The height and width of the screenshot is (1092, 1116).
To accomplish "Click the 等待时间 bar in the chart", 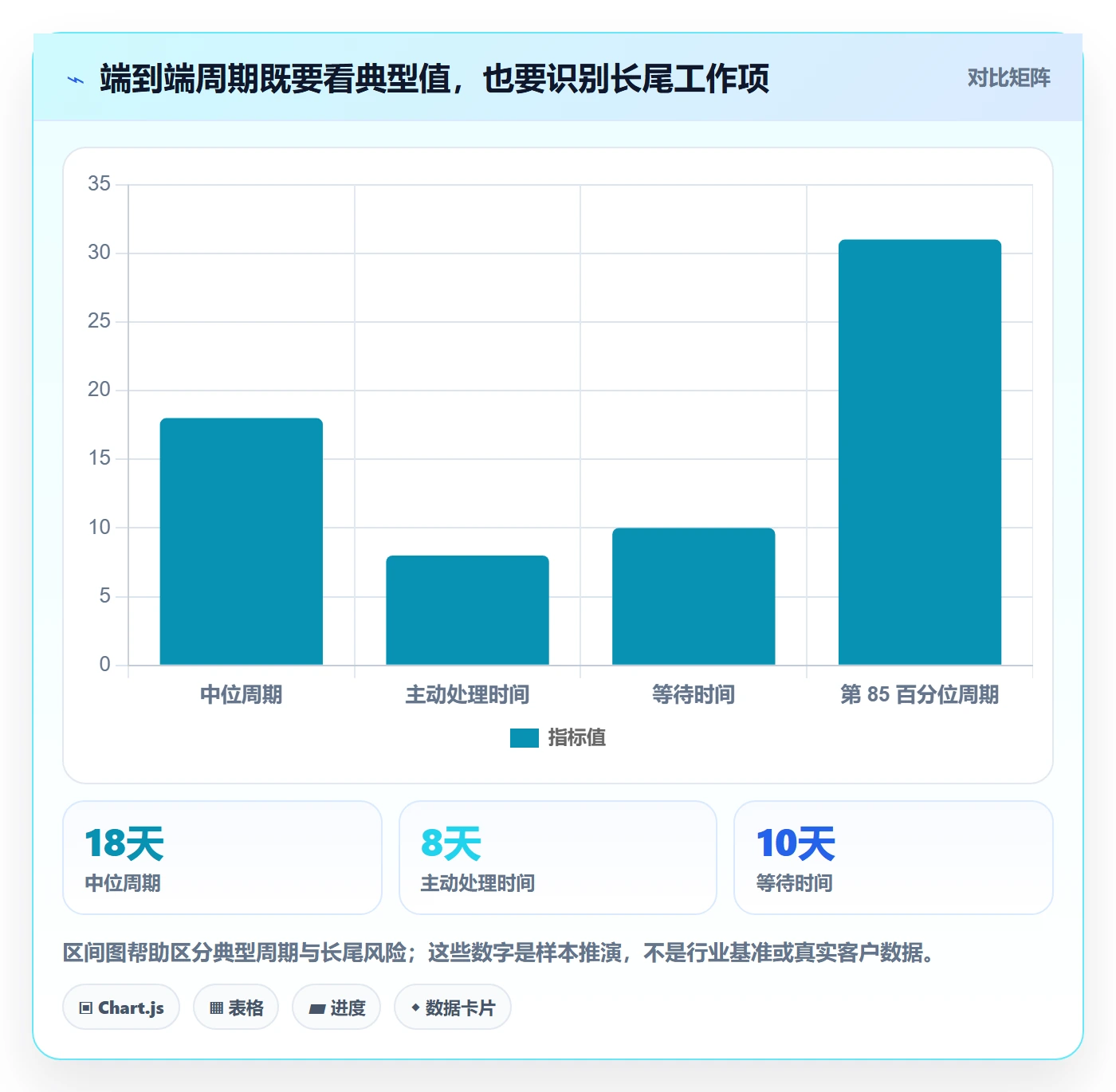I will point(694,596).
